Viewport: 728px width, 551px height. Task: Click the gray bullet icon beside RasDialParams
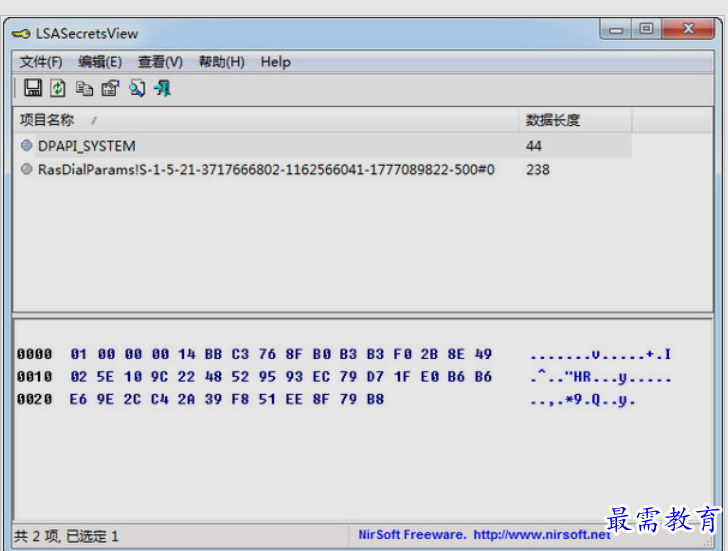coord(26,169)
